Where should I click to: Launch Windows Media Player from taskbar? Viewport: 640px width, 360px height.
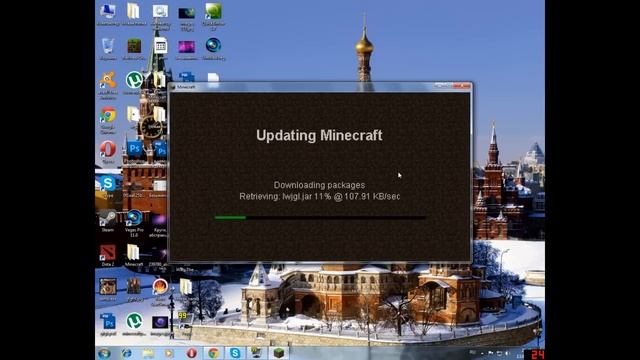click(169, 353)
